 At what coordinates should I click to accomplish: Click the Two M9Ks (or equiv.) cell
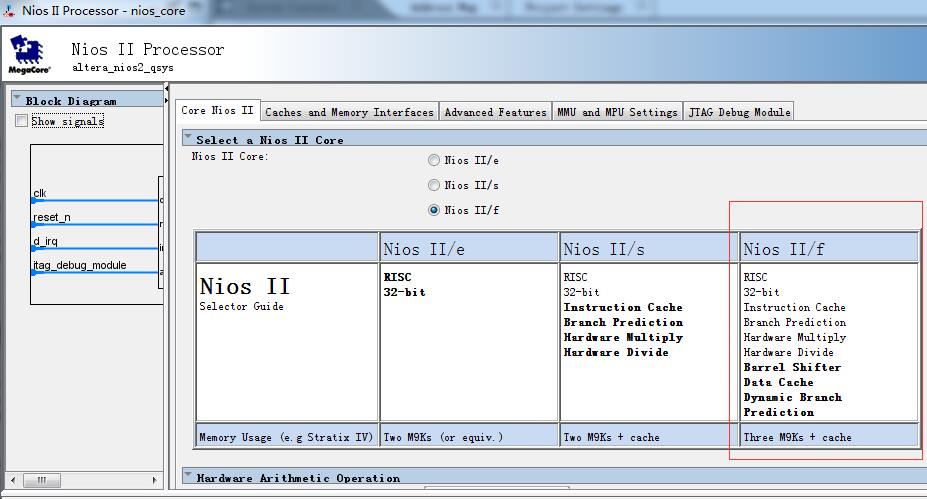tap(469, 437)
